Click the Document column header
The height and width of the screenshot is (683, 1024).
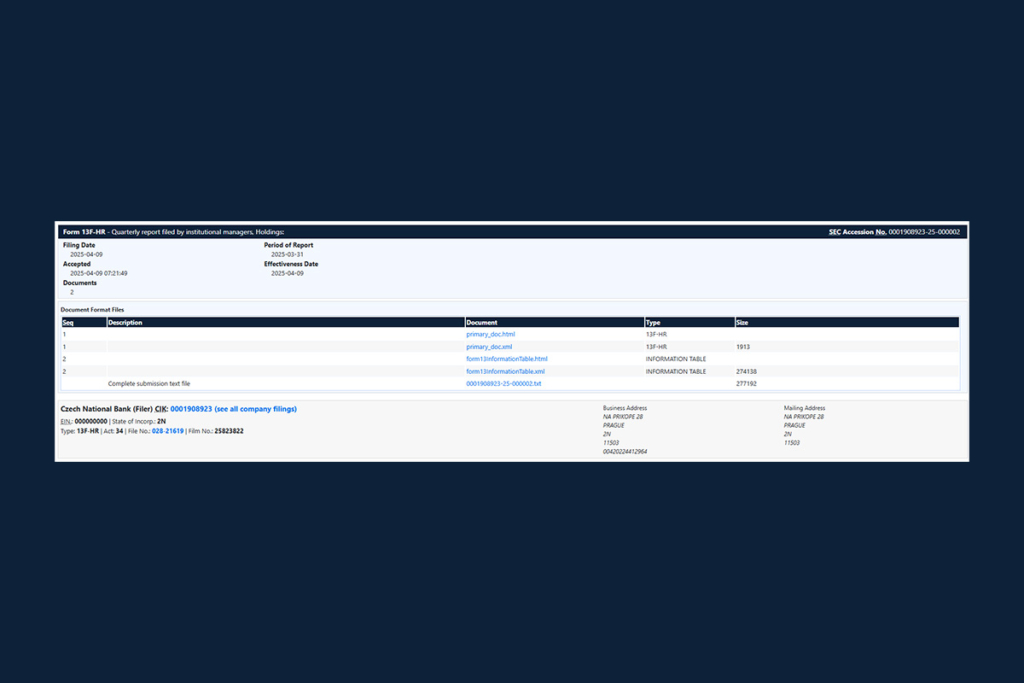(x=482, y=323)
